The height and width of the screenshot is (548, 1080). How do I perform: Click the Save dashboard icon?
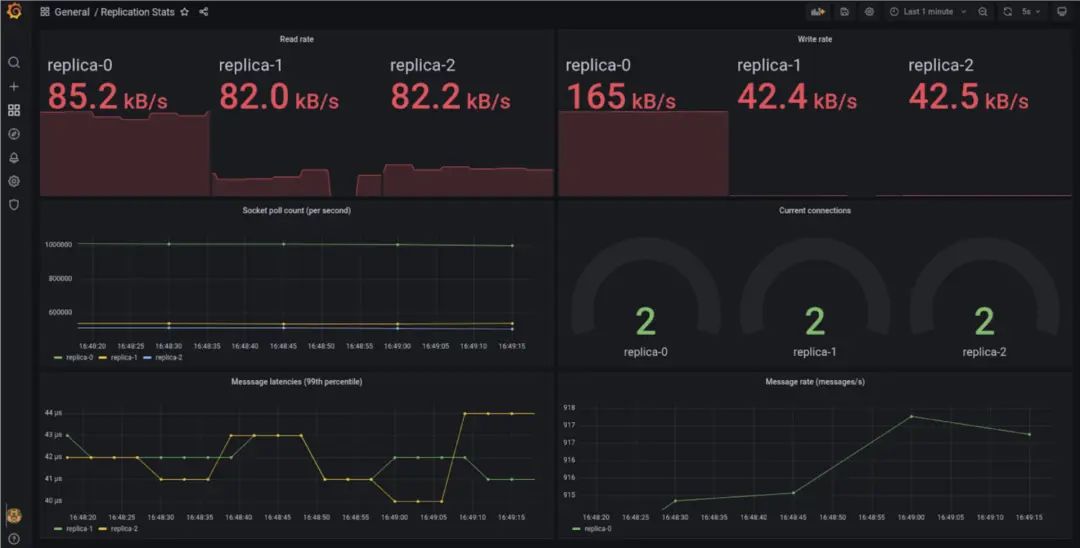coord(844,12)
